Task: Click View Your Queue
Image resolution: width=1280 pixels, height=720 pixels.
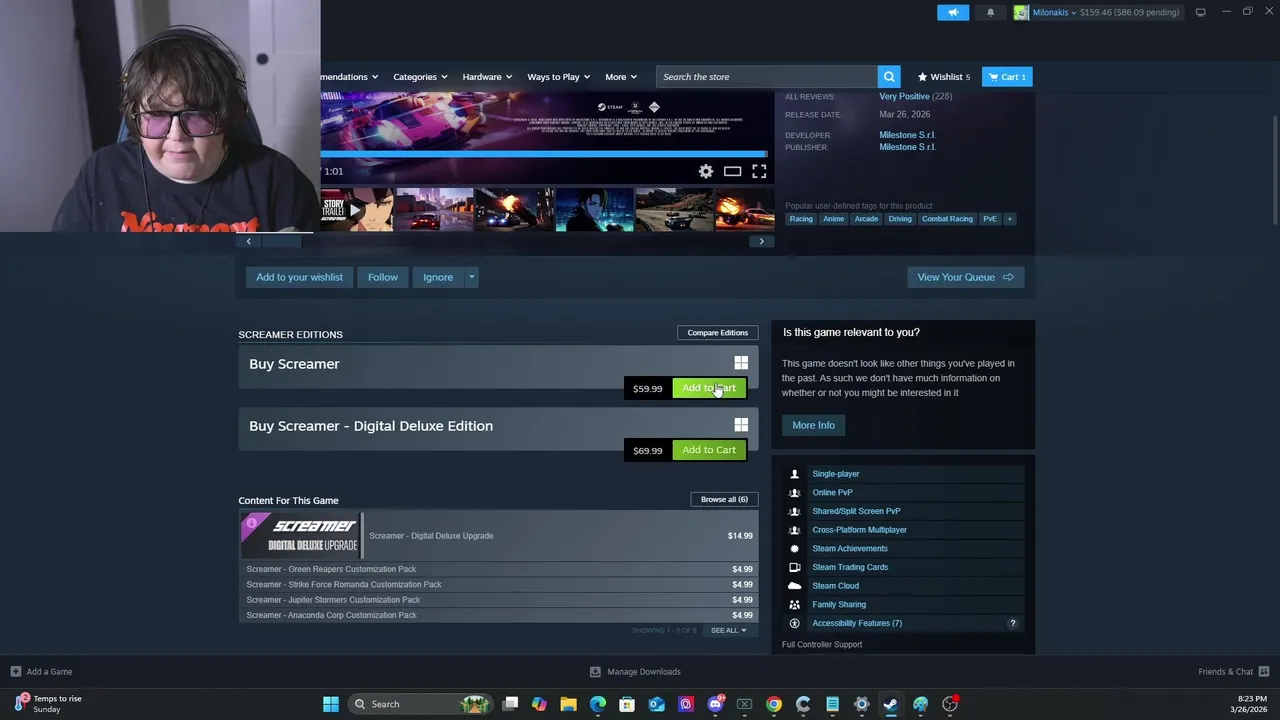Action: tap(965, 277)
